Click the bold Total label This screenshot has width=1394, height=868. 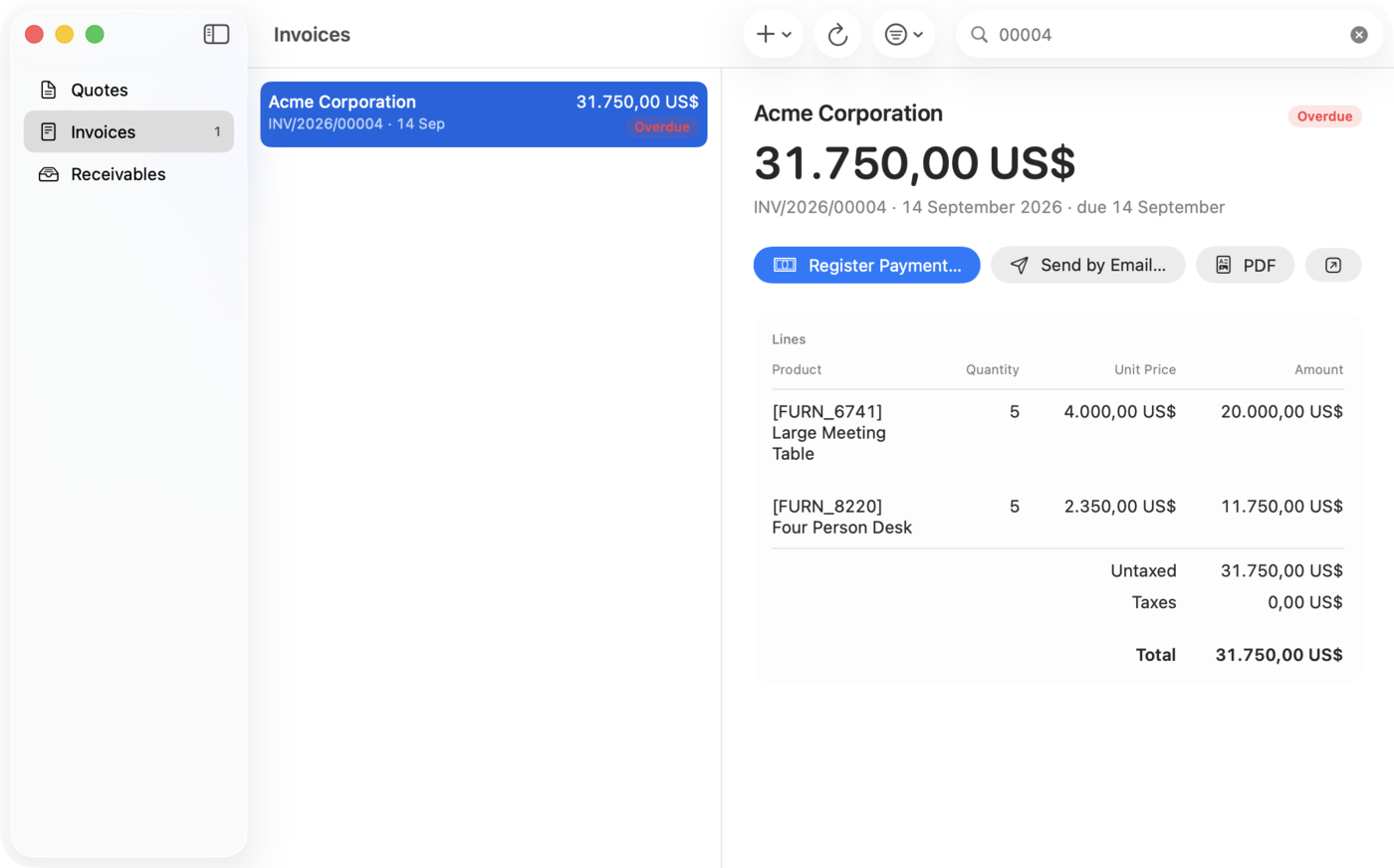click(x=1156, y=655)
